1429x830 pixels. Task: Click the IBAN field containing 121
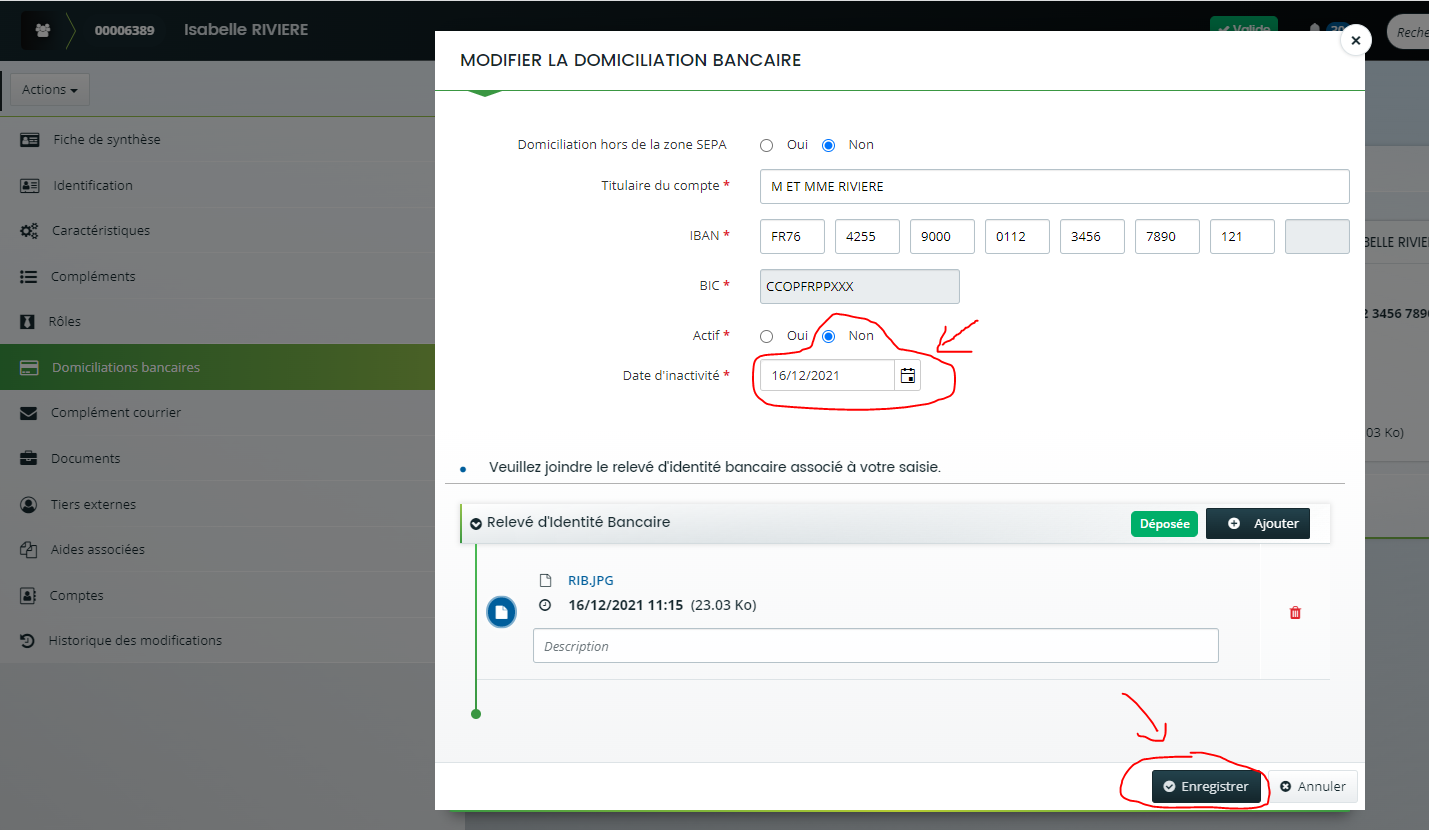click(x=1242, y=236)
